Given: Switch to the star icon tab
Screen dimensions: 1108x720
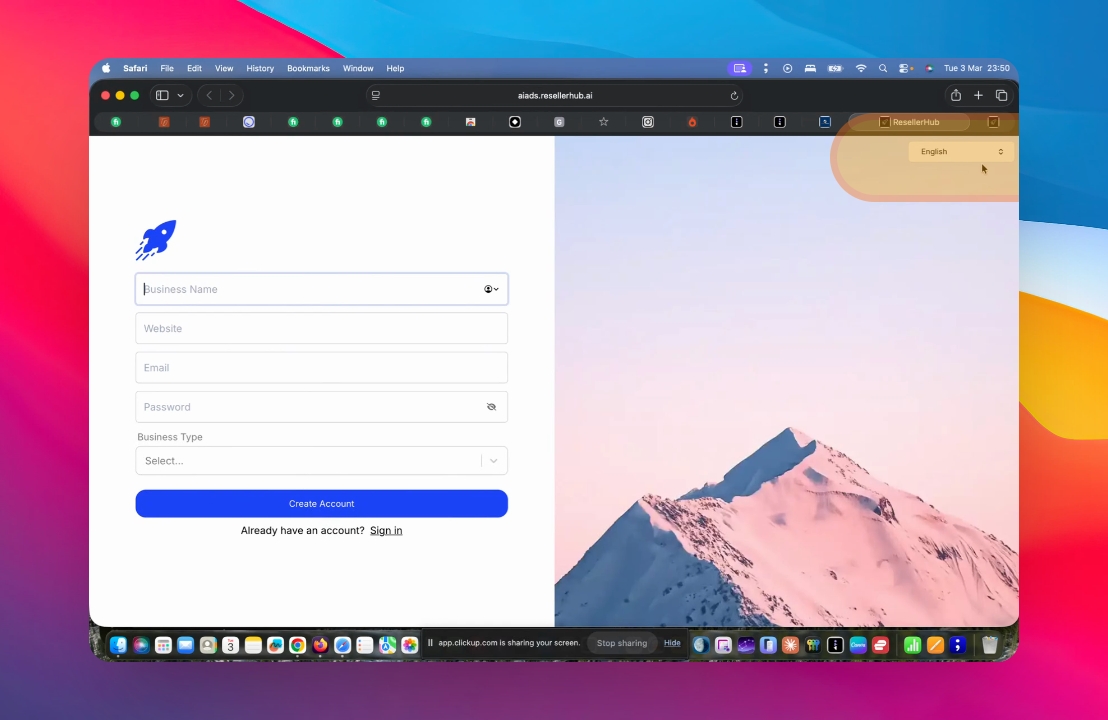Looking at the screenshot, I should pyautogui.click(x=603, y=122).
